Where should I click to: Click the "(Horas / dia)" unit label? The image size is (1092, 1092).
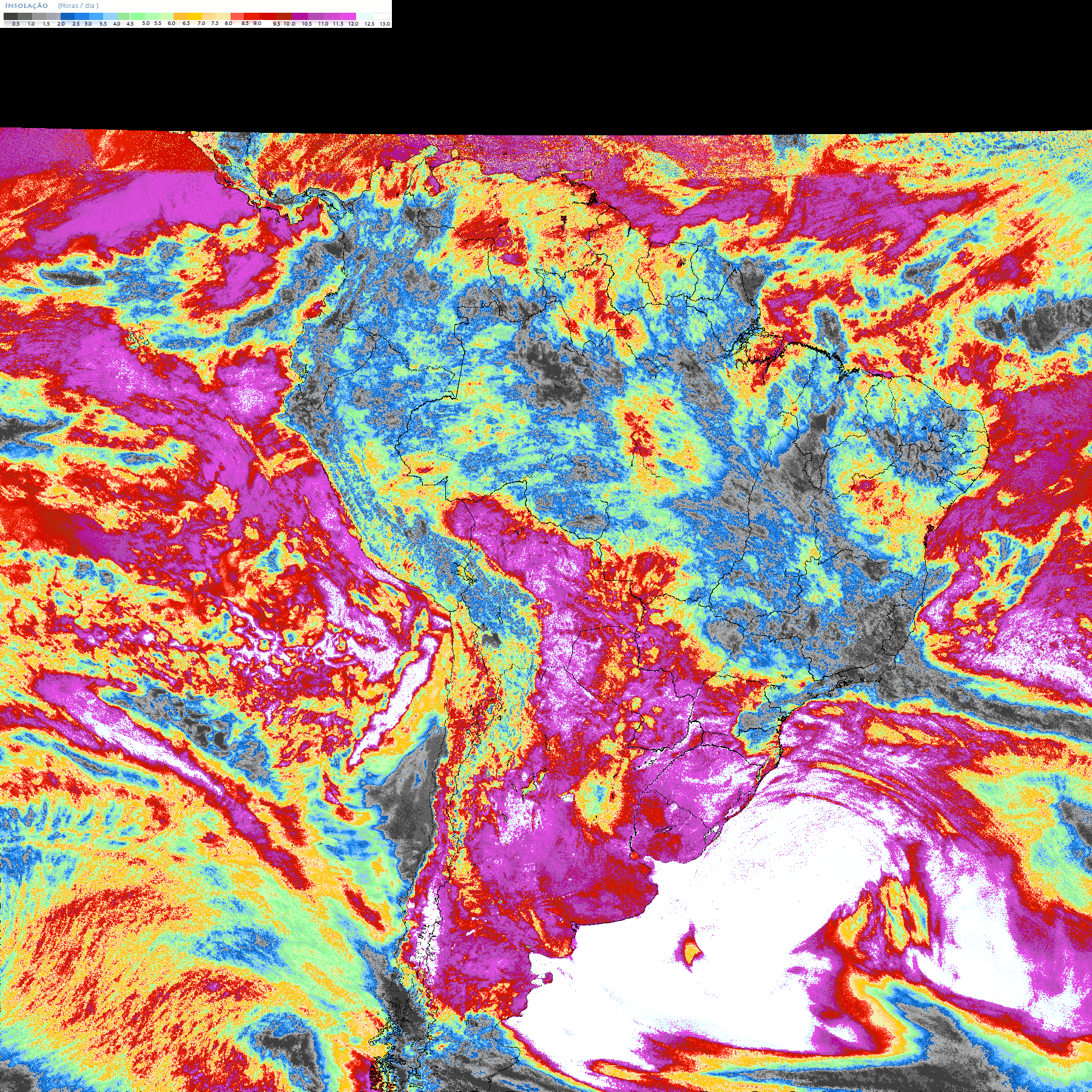[78, 5]
